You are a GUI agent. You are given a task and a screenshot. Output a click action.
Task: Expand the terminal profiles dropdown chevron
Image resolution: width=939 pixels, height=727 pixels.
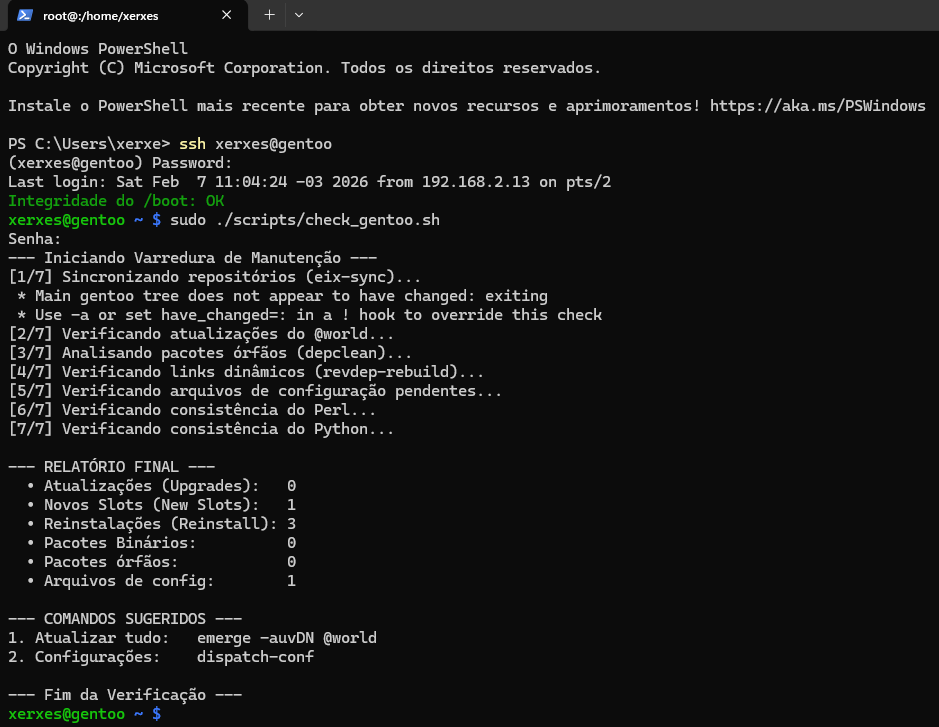point(299,15)
